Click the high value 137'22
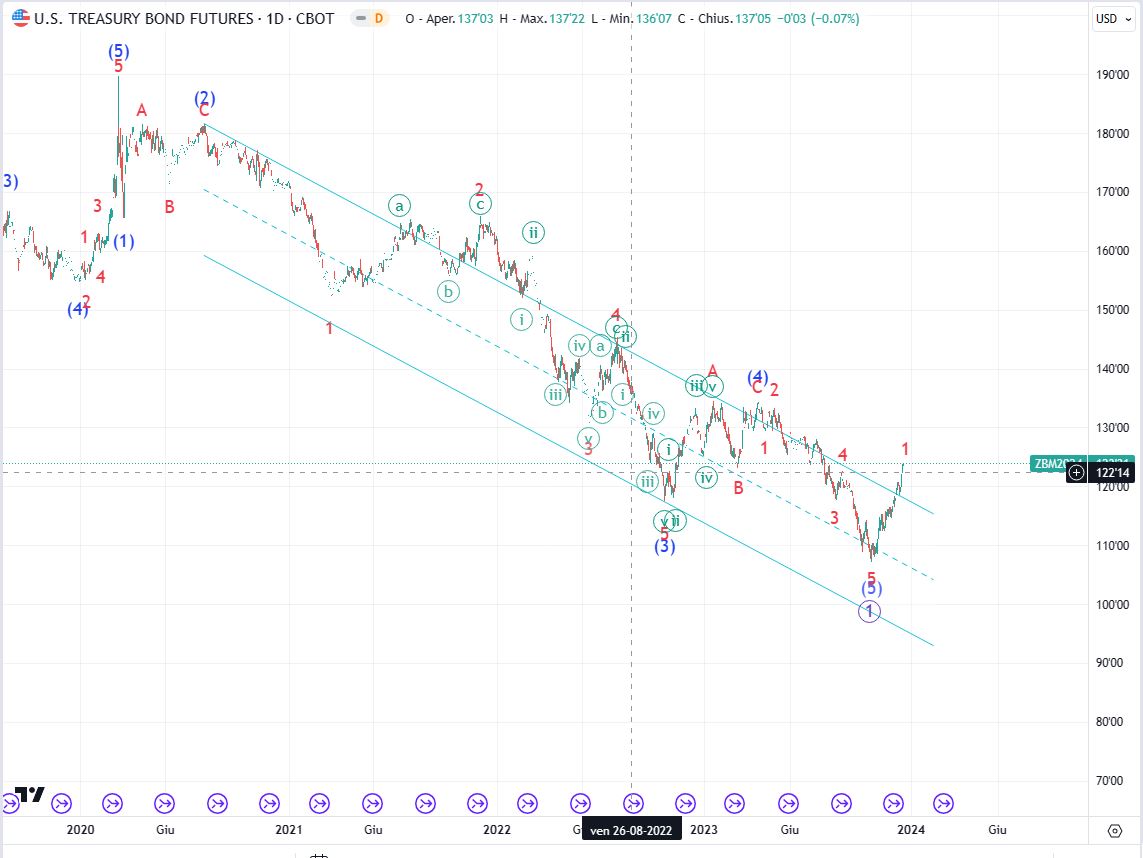This screenshot has height=858, width=1143. pos(567,19)
